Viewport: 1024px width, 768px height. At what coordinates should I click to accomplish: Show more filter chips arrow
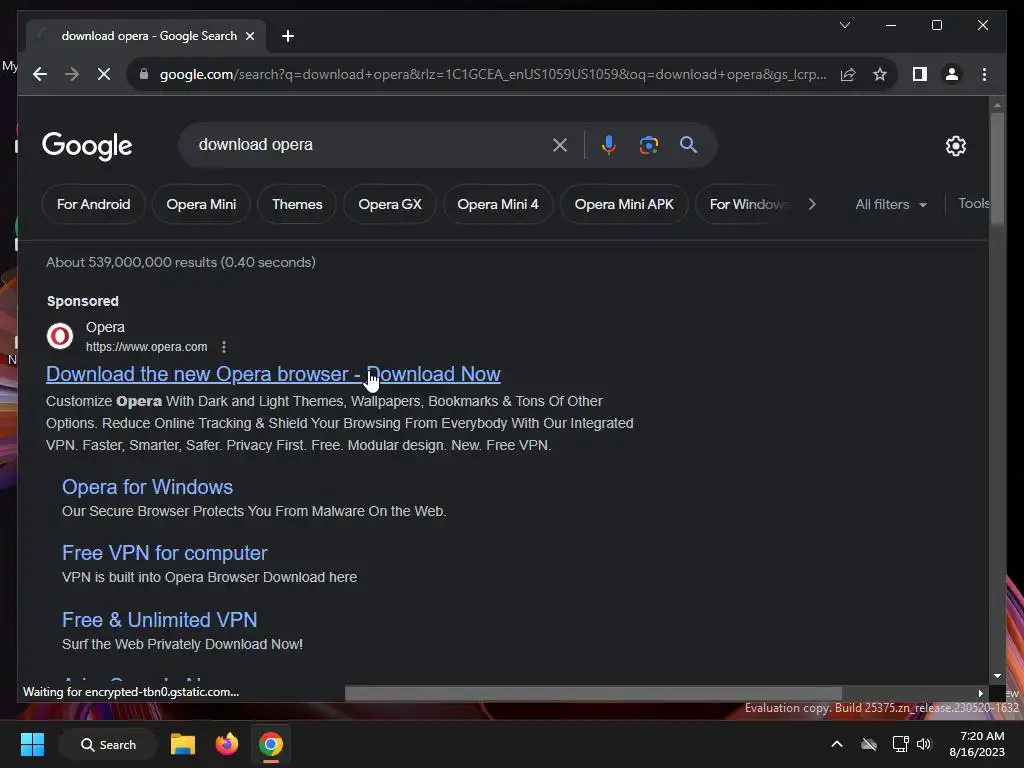(812, 204)
